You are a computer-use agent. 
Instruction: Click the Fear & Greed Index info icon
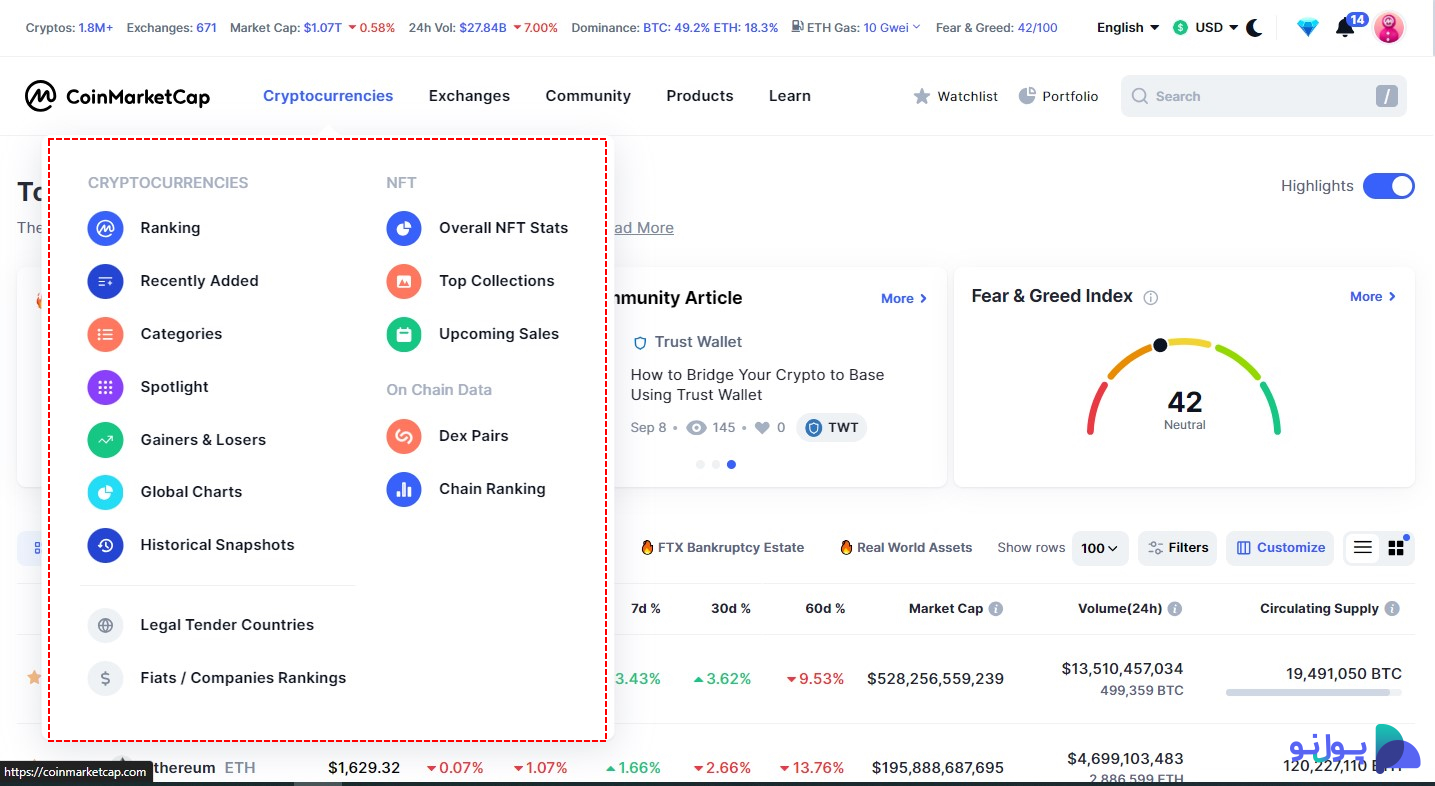point(1151,297)
